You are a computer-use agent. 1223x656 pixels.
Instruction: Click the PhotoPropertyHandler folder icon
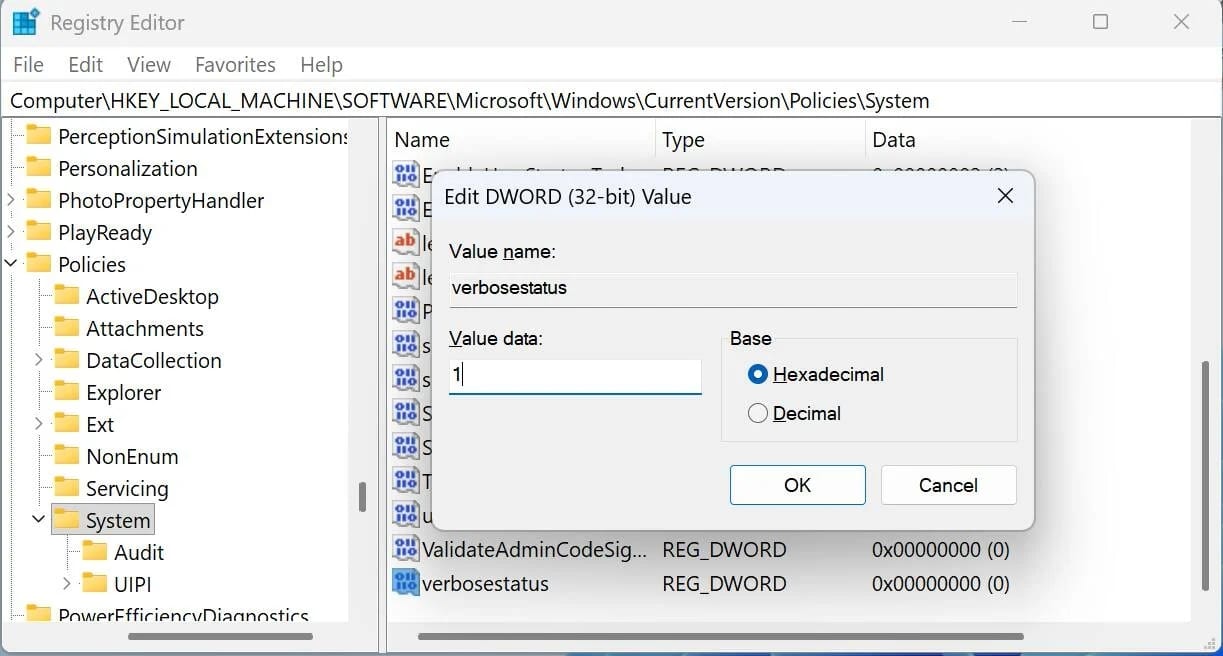[38, 200]
